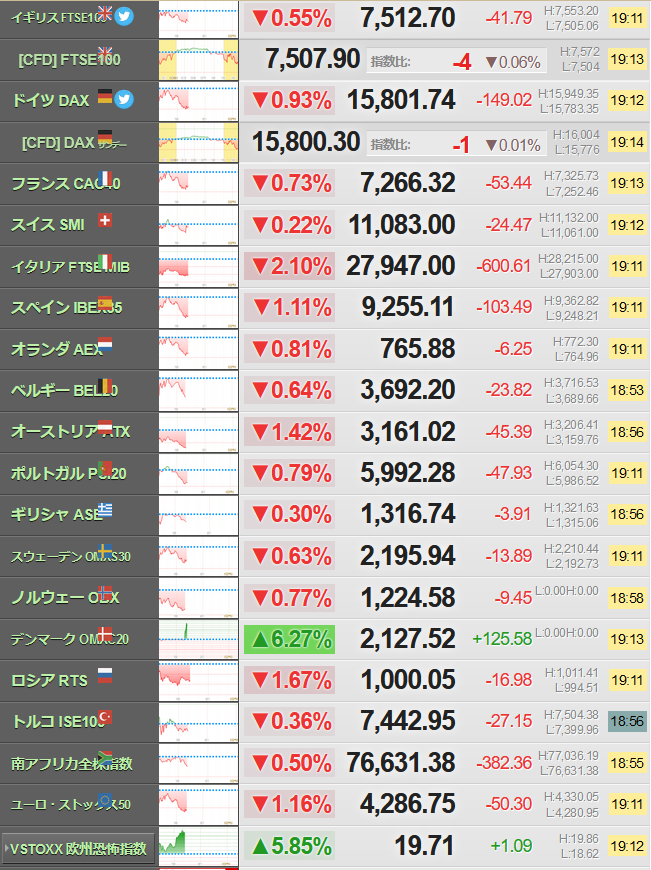Open the mini chart for デンマーク OMXC20
651x870 pixels.
(198, 639)
